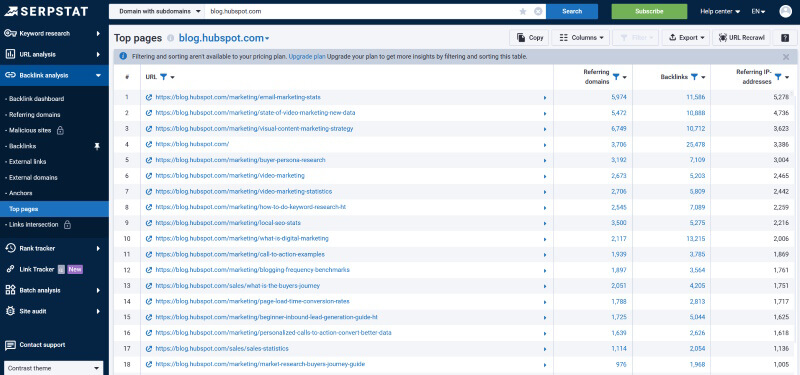The width and height of the screenshot is (800, 375).
Task: Click the URL column filter icon
Action: [x=163, y=77]
